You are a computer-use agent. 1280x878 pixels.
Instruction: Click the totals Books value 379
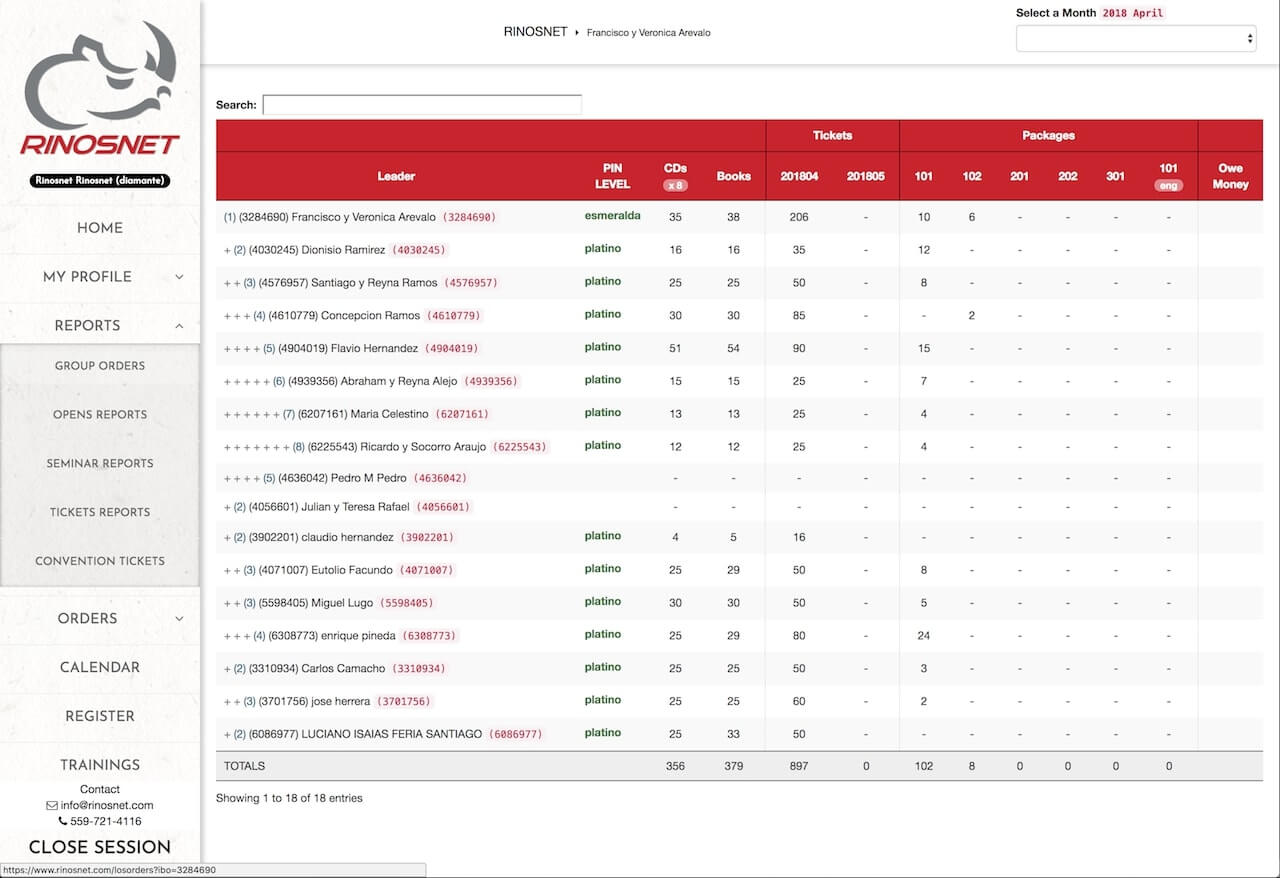[x=733, y=766]
